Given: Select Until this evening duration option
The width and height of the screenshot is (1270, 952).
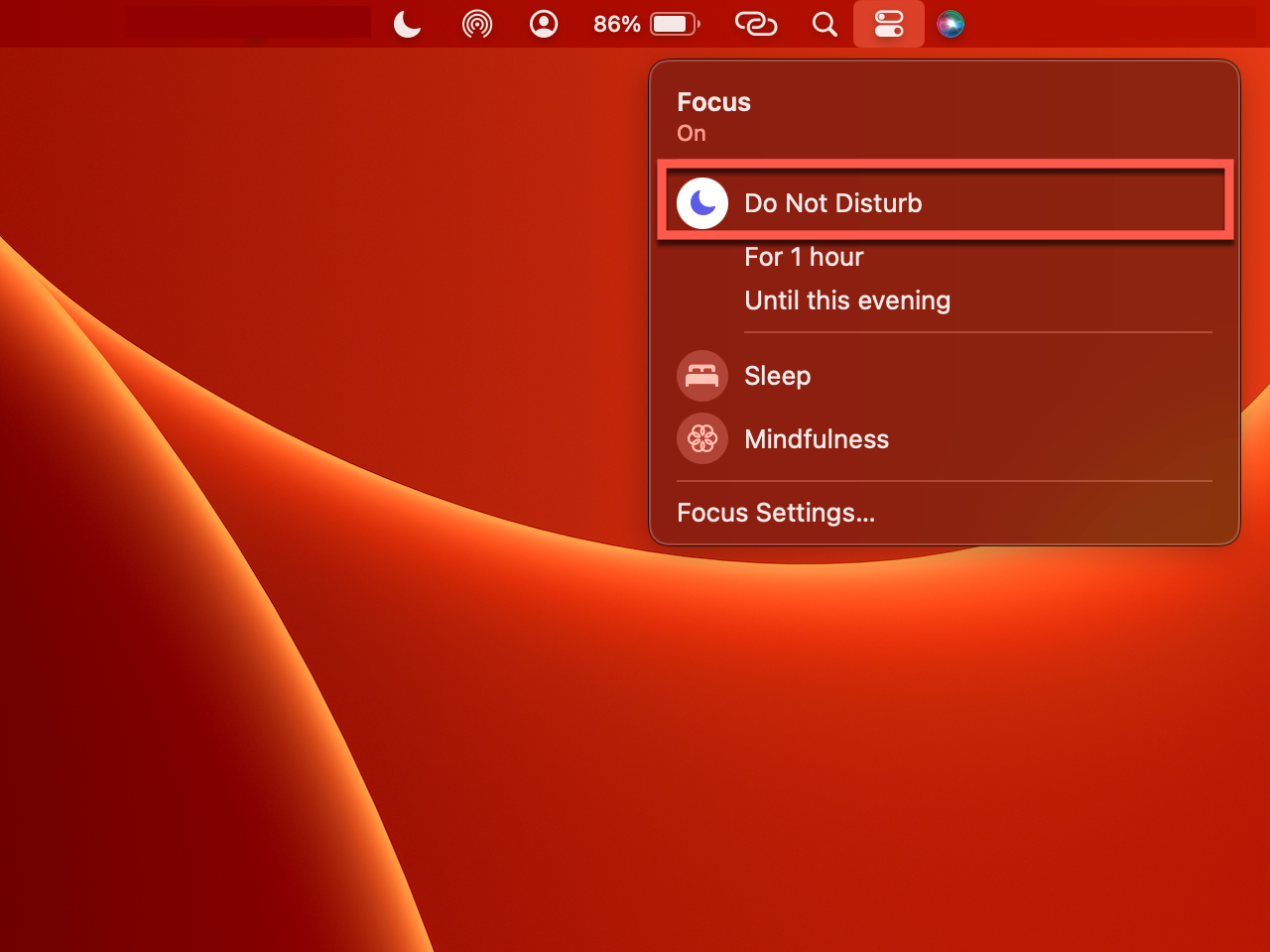Looking at the screenshot, I should (847, 300).
